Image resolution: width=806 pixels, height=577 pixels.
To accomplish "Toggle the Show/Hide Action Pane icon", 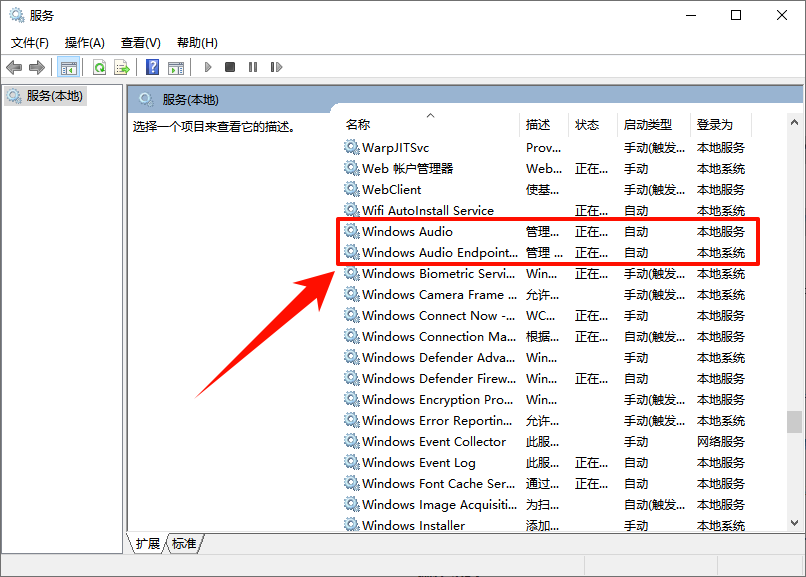I will click(x=176, y=67).
